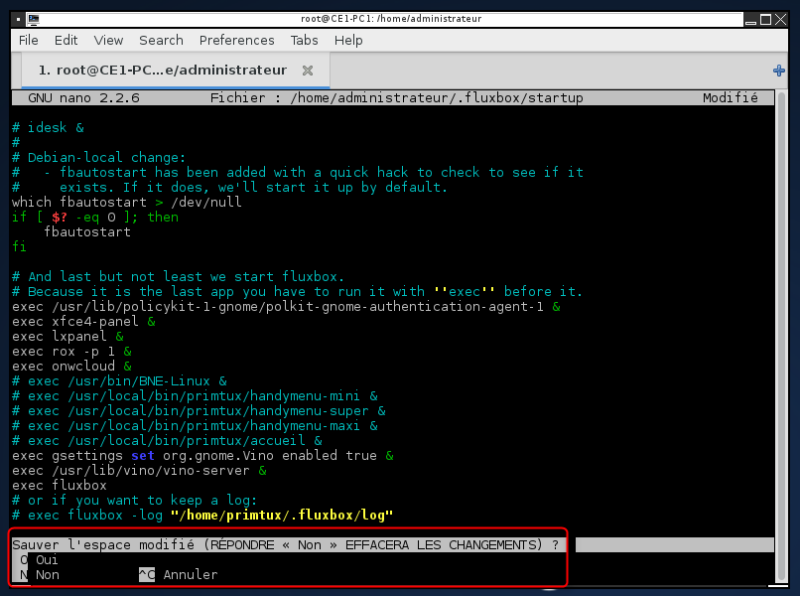Click the gsettings Vino enabled true line
800x596 pixels.
pos(203,456)
